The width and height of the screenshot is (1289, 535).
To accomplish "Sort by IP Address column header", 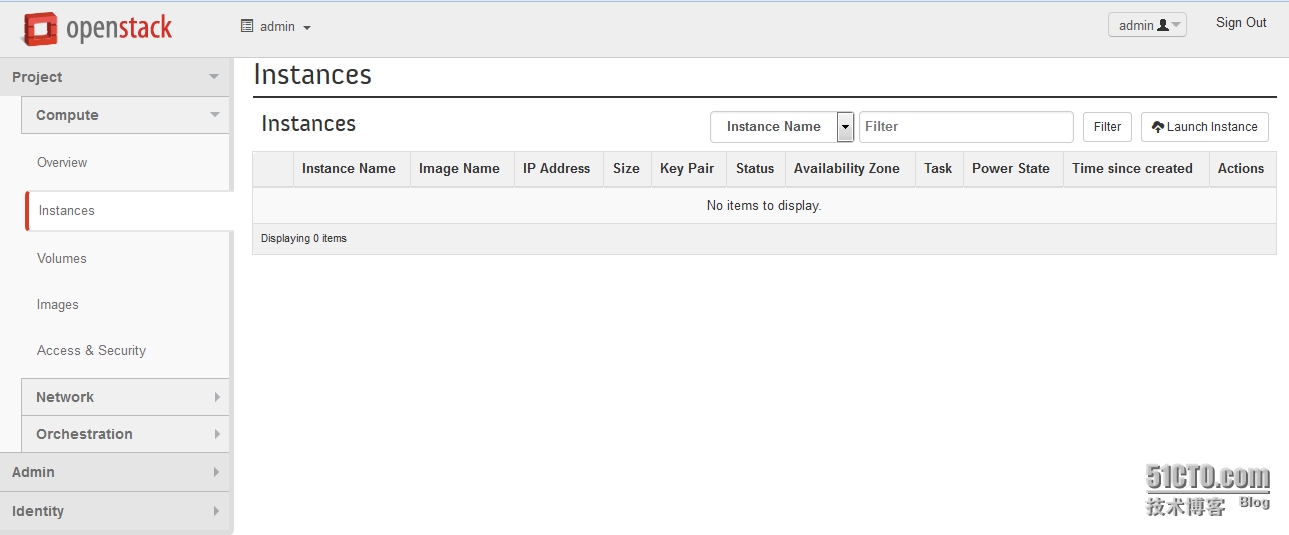I will pyautogui.click(x=556, y=168).
